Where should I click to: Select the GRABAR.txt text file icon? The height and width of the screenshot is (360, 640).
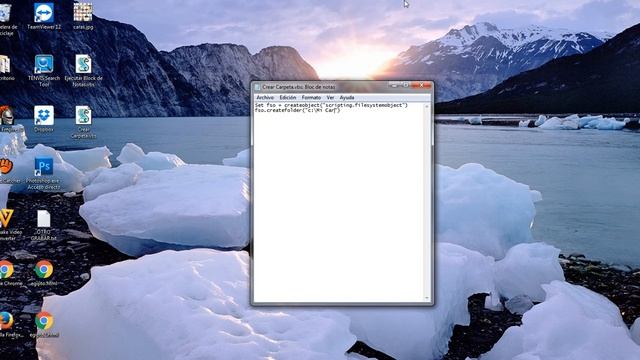44,224
